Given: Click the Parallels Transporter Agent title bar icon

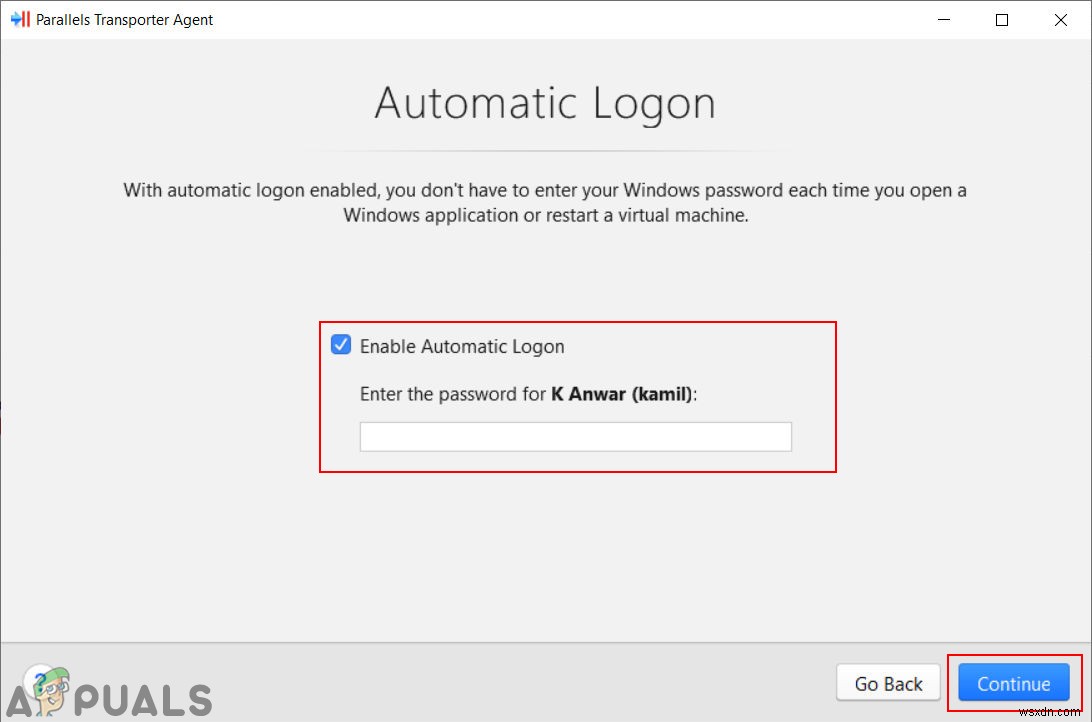Looking at the screenshot, I should [x=20, y=19].
